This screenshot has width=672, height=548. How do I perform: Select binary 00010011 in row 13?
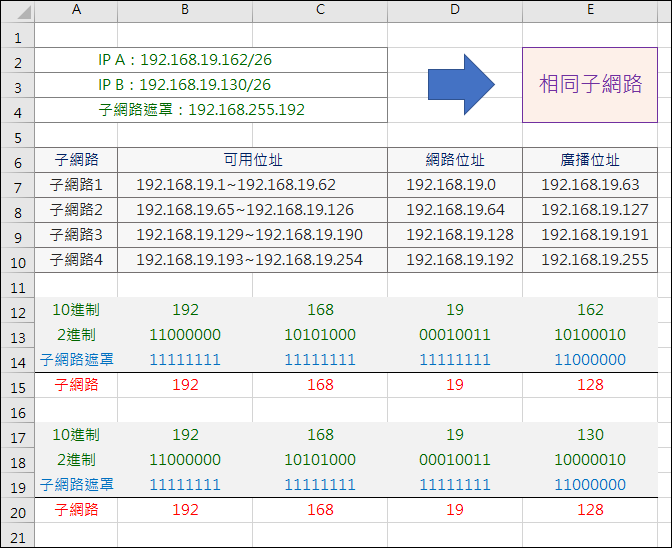pos(455,335)
